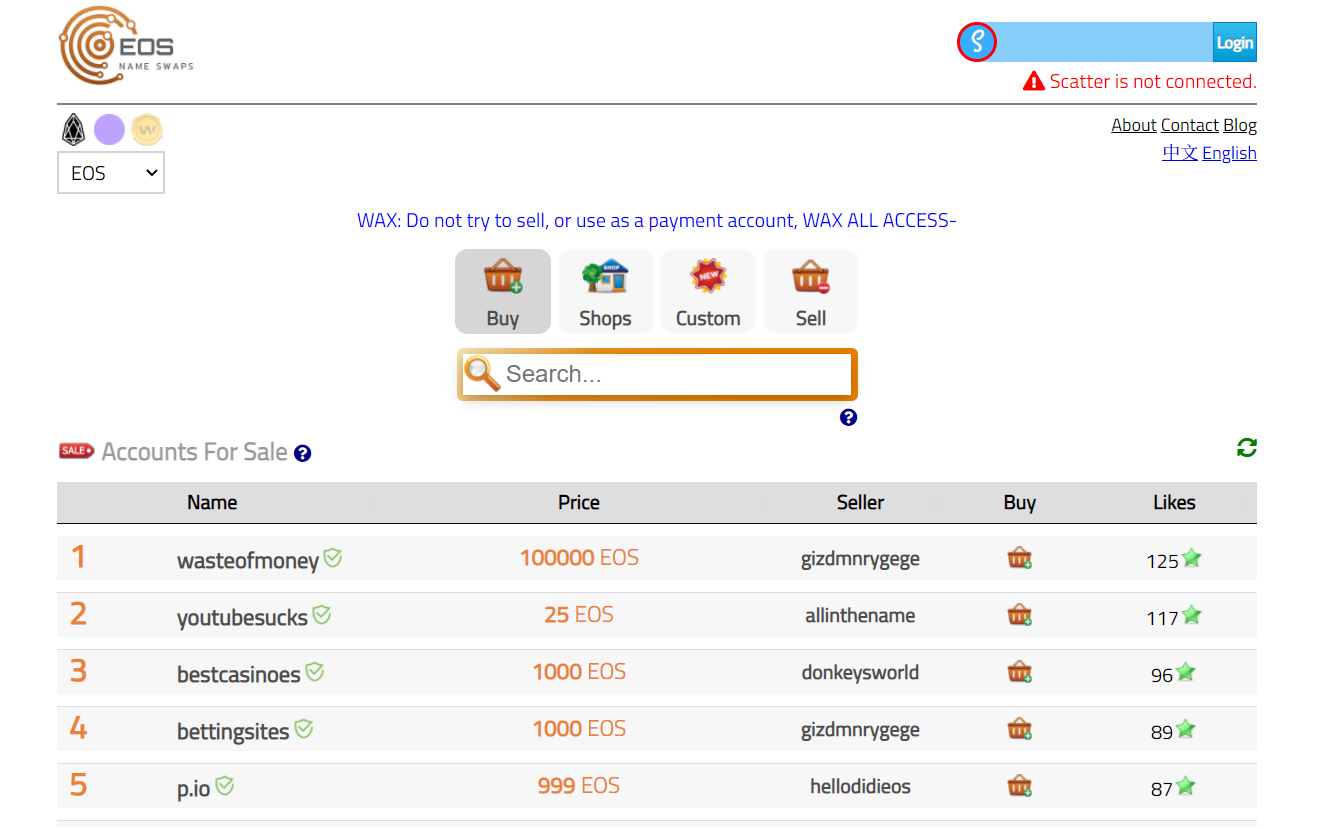Click basket icon for p.io account

point(1019,786)
